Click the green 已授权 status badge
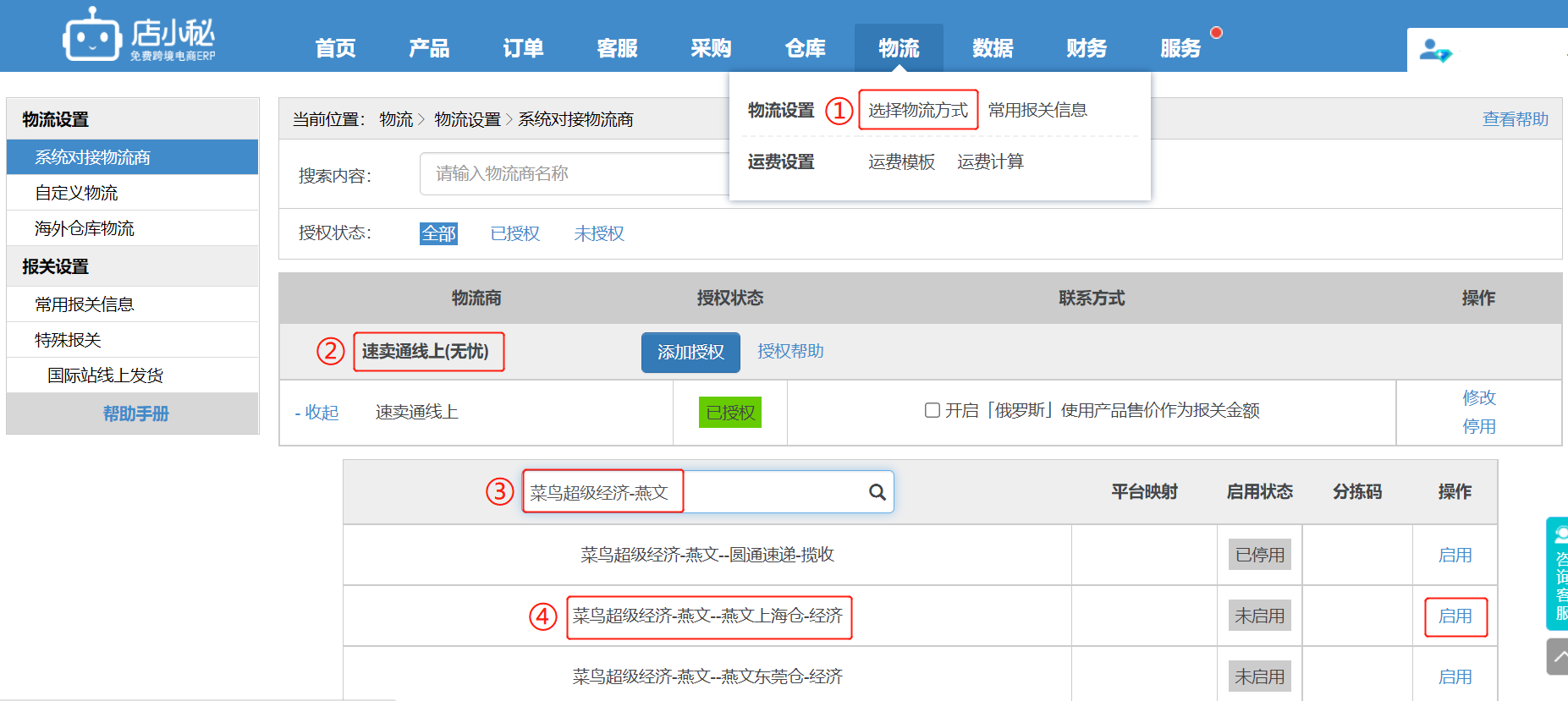This screenshot has width=1568, height=701. point(730,413)
